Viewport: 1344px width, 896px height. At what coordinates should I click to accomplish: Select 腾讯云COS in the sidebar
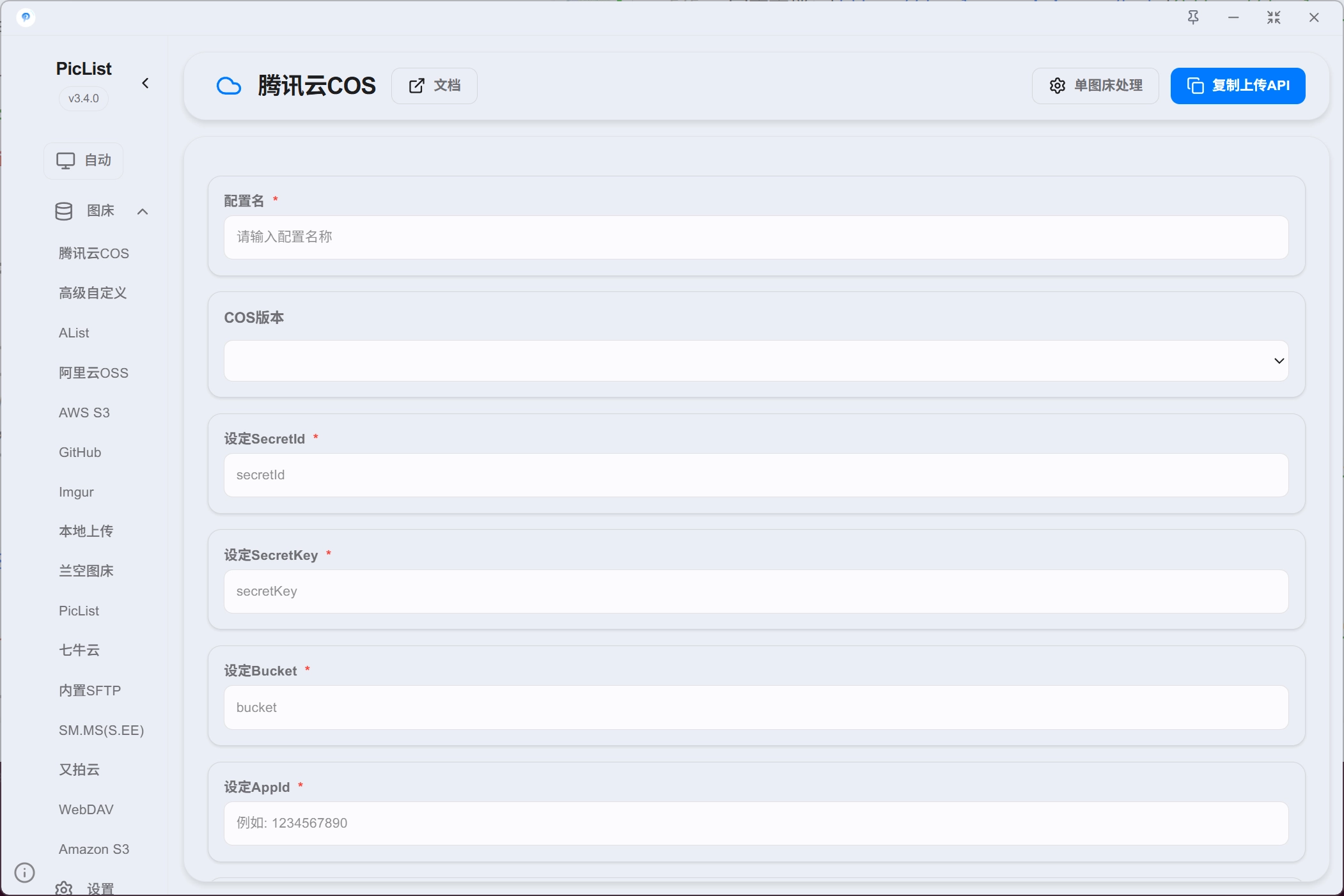point(94,254)
